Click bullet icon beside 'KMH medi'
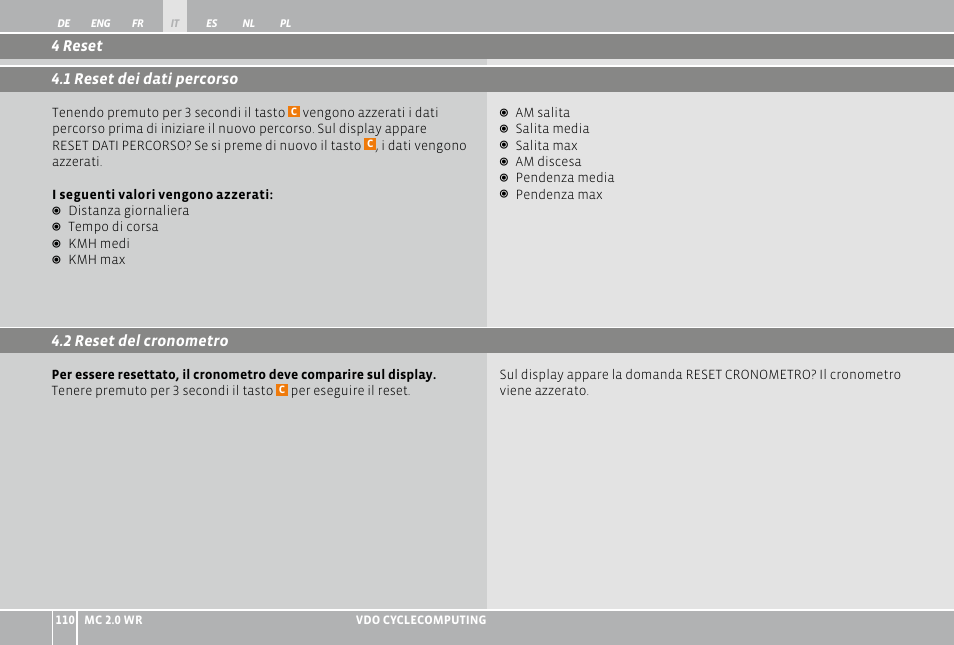This screenshot has width=954, height=645. click(x=57, y=243)
